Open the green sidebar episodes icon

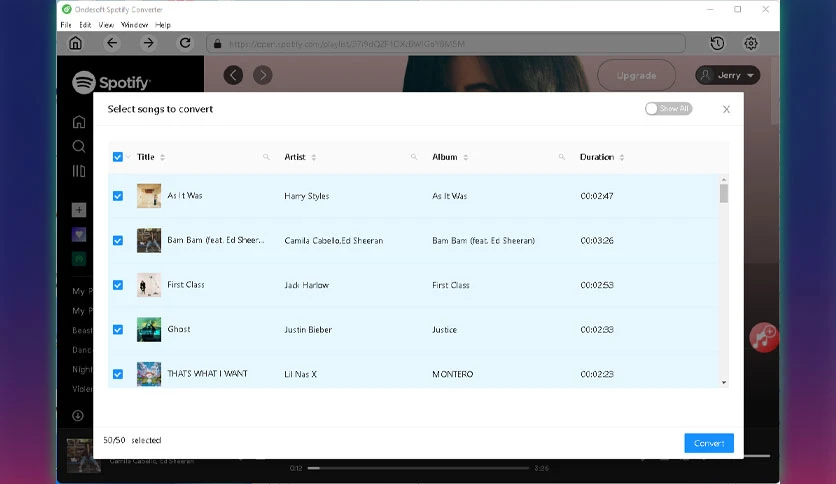pyautogui.click(x=79, y=259)
